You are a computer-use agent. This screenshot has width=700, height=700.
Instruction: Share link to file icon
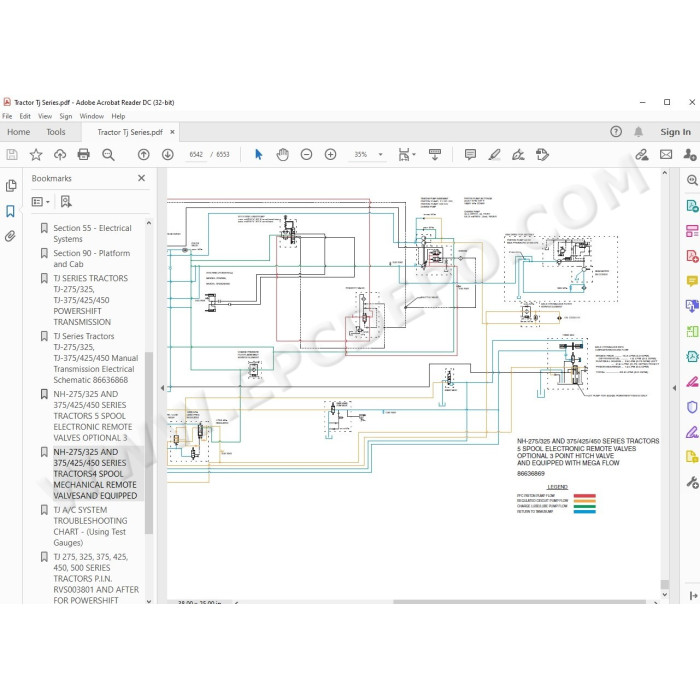click(x=642, y=154)
